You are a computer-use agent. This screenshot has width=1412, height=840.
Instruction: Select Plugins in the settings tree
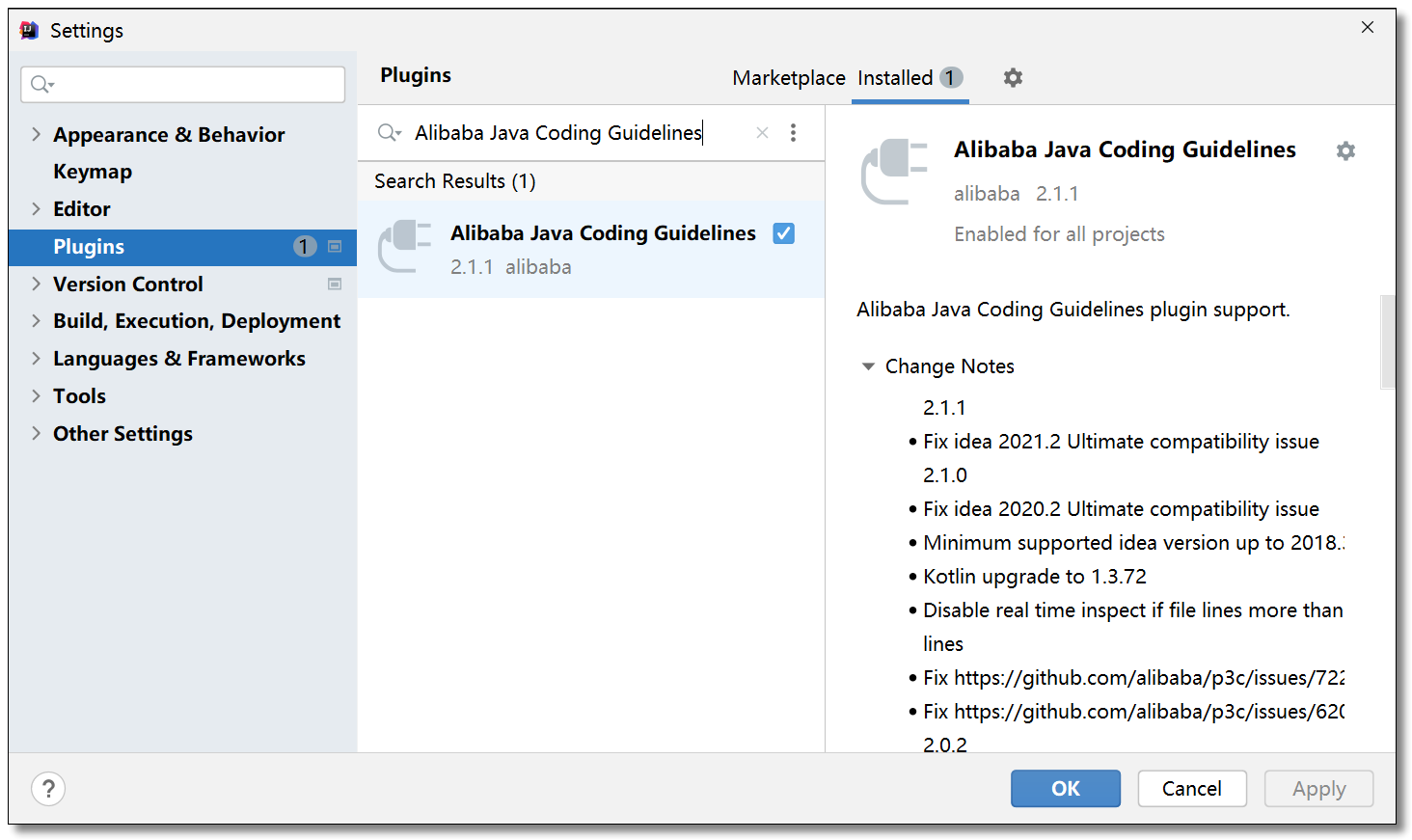click(x=182, y=247)
